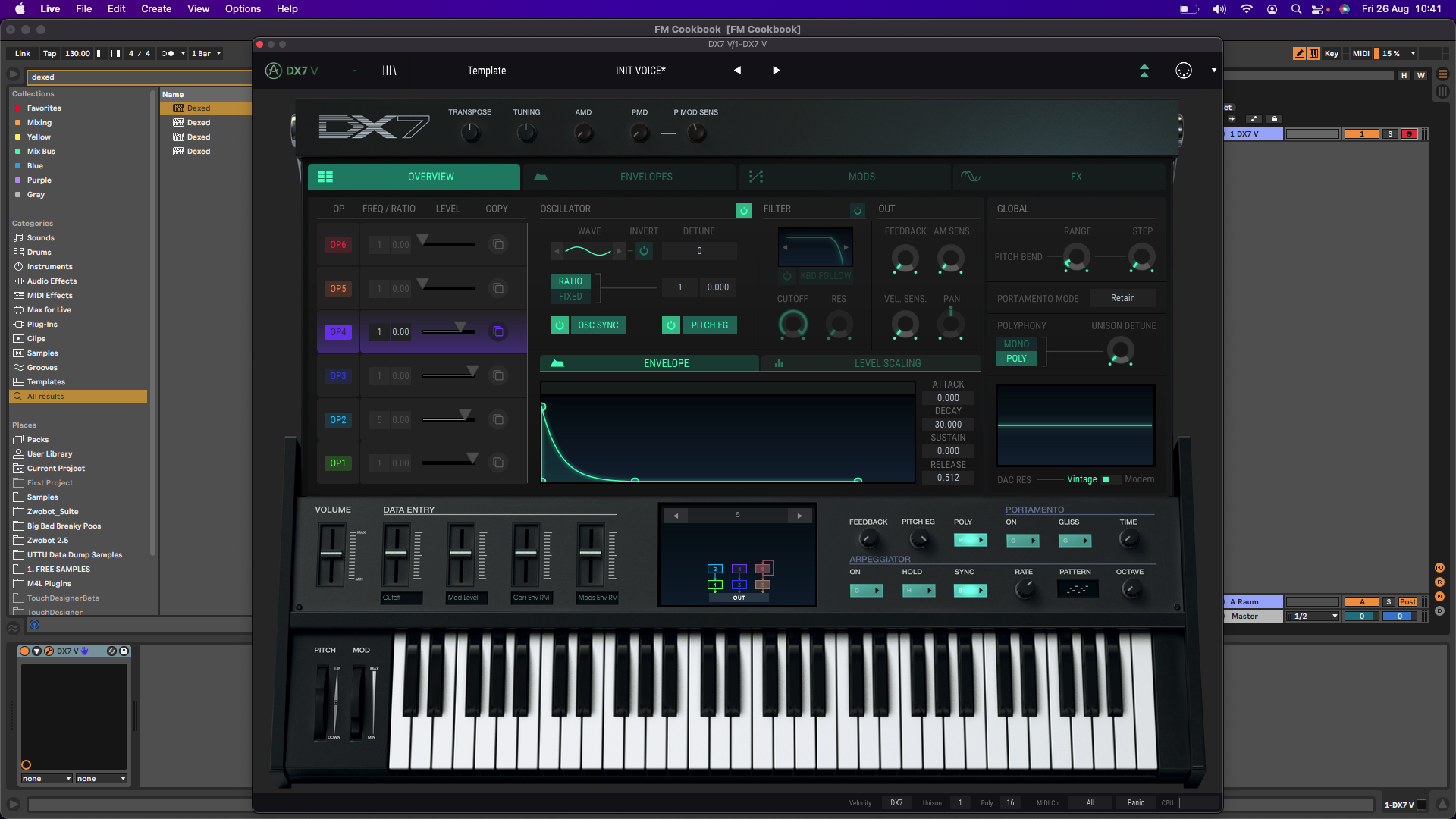Disable the OSC SYNC power toggle
Viewport: 1456px width, 819px height.
pos(560,325)
